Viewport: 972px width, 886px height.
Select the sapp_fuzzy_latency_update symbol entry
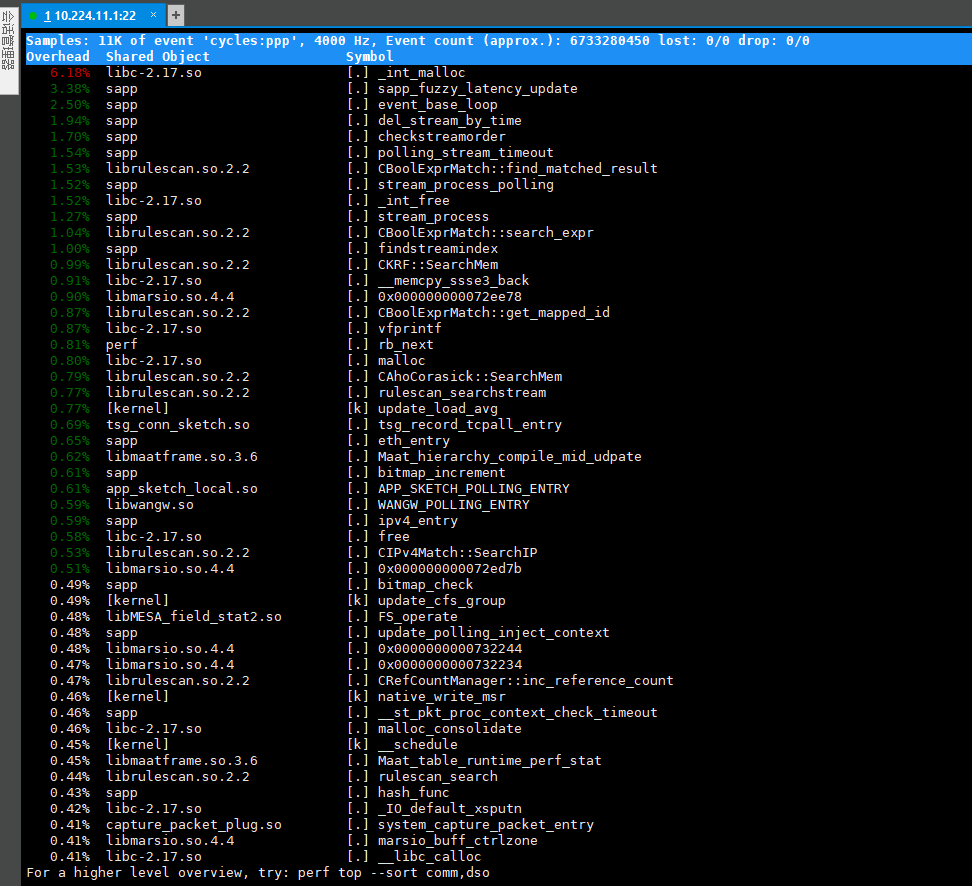click(477, 89)
